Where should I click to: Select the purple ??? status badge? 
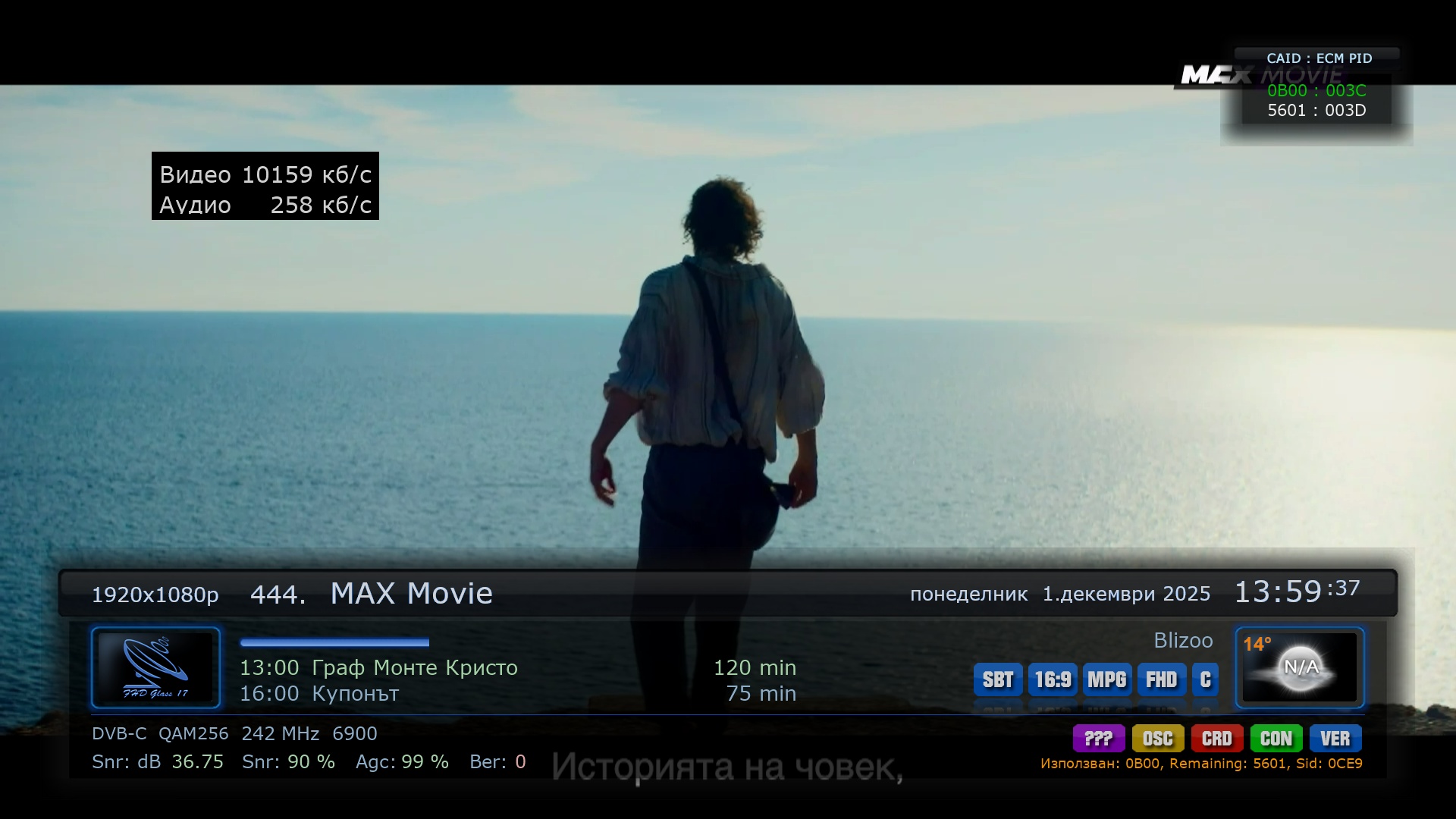tap(1099, 739)
